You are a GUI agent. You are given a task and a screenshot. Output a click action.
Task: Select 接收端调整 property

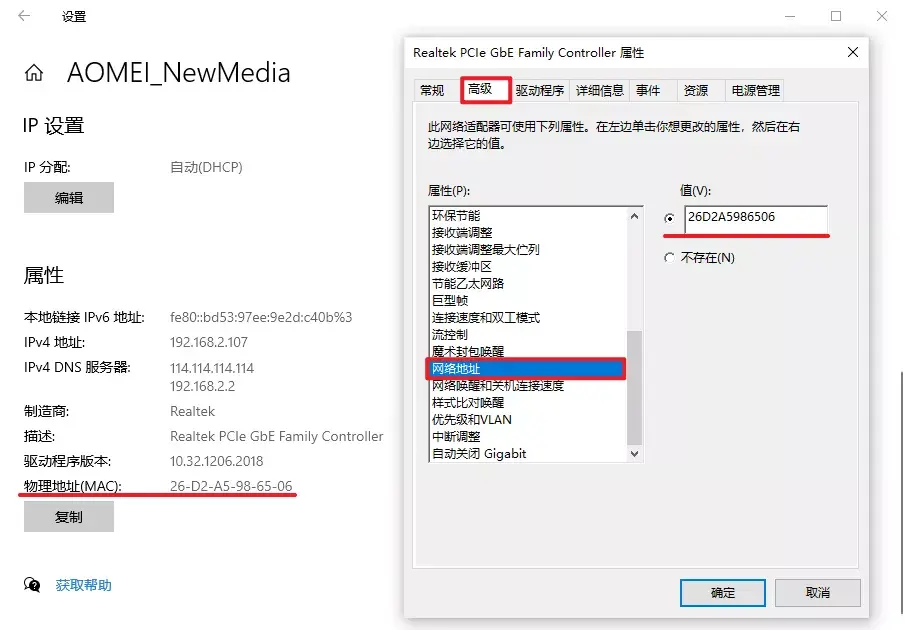[527, 232]
